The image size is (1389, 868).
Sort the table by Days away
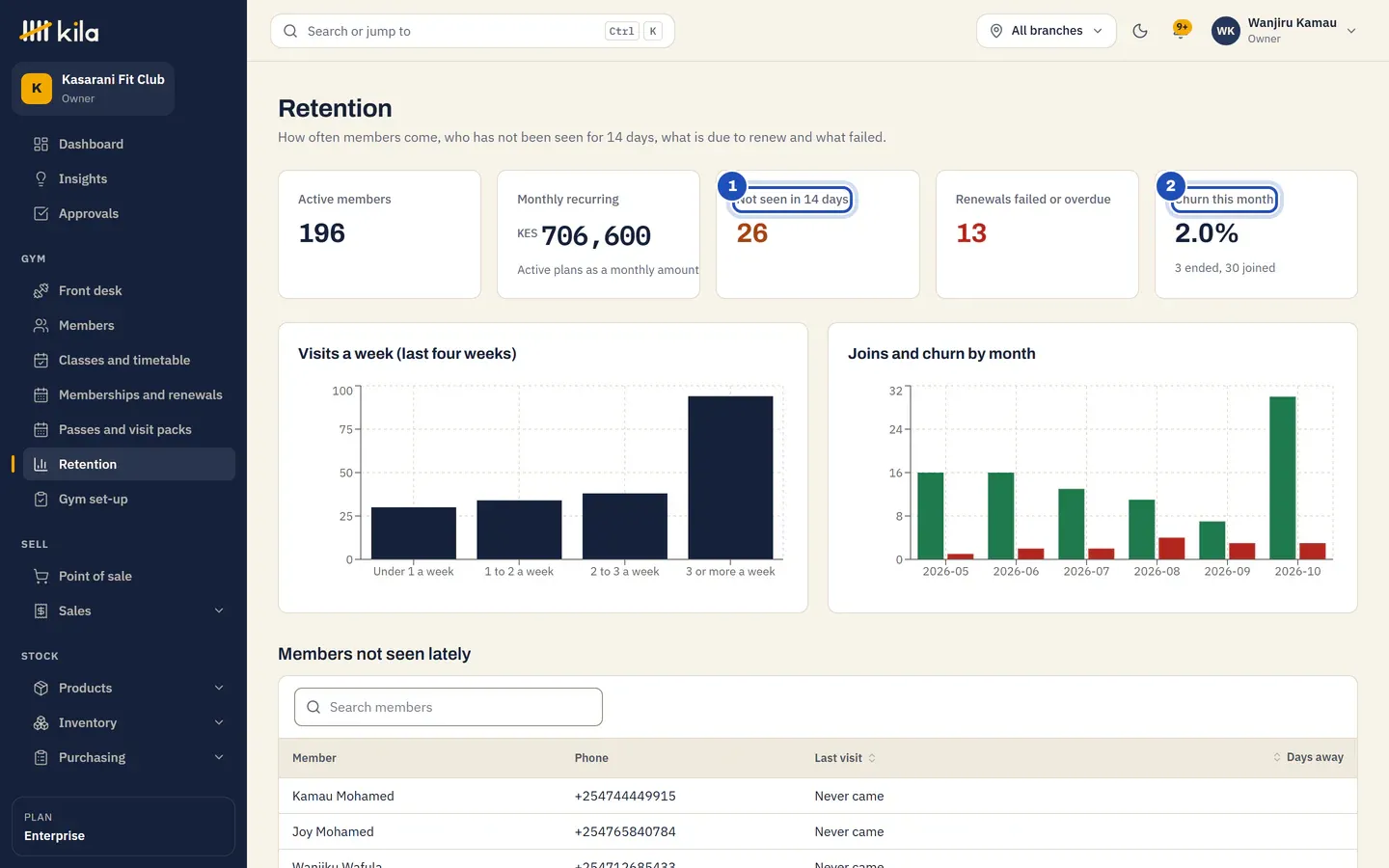[x=1308, y=757]
